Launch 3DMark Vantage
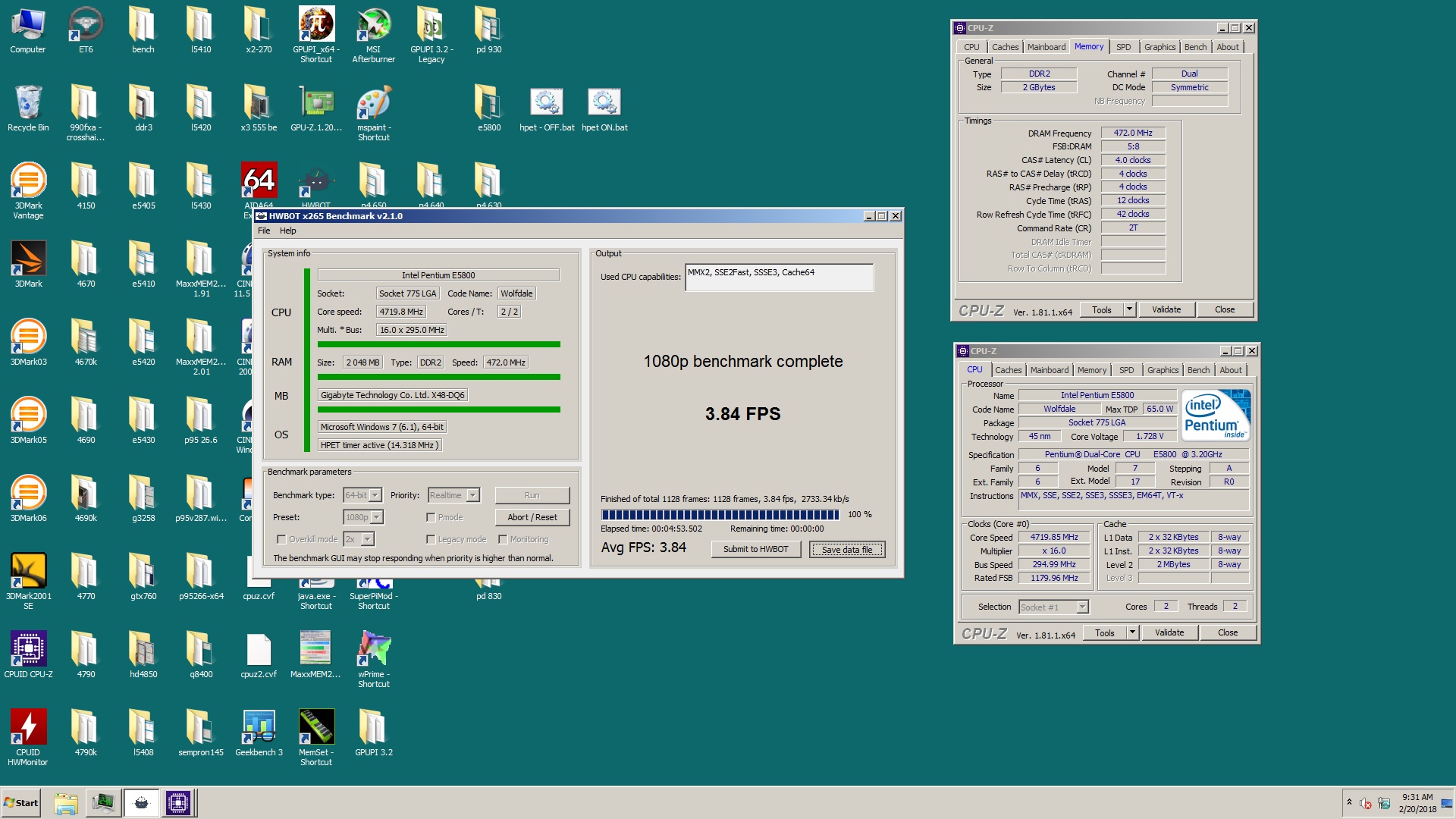The image size is (1456, 819). (28, 191)
